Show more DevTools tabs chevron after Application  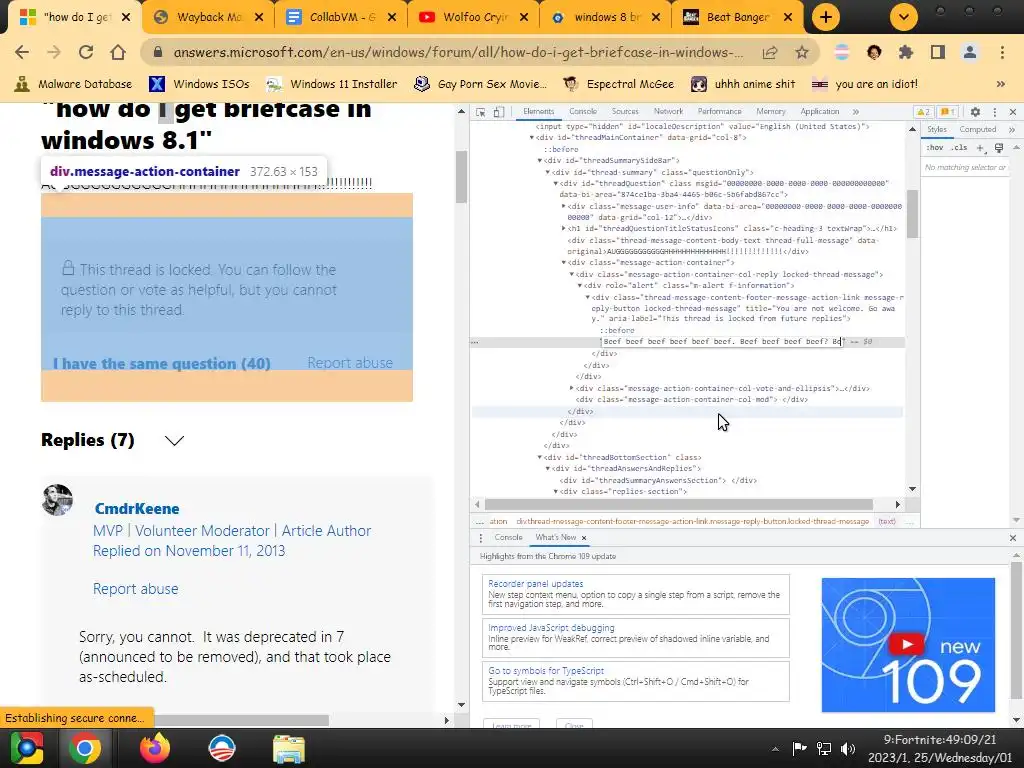(856, 112)
